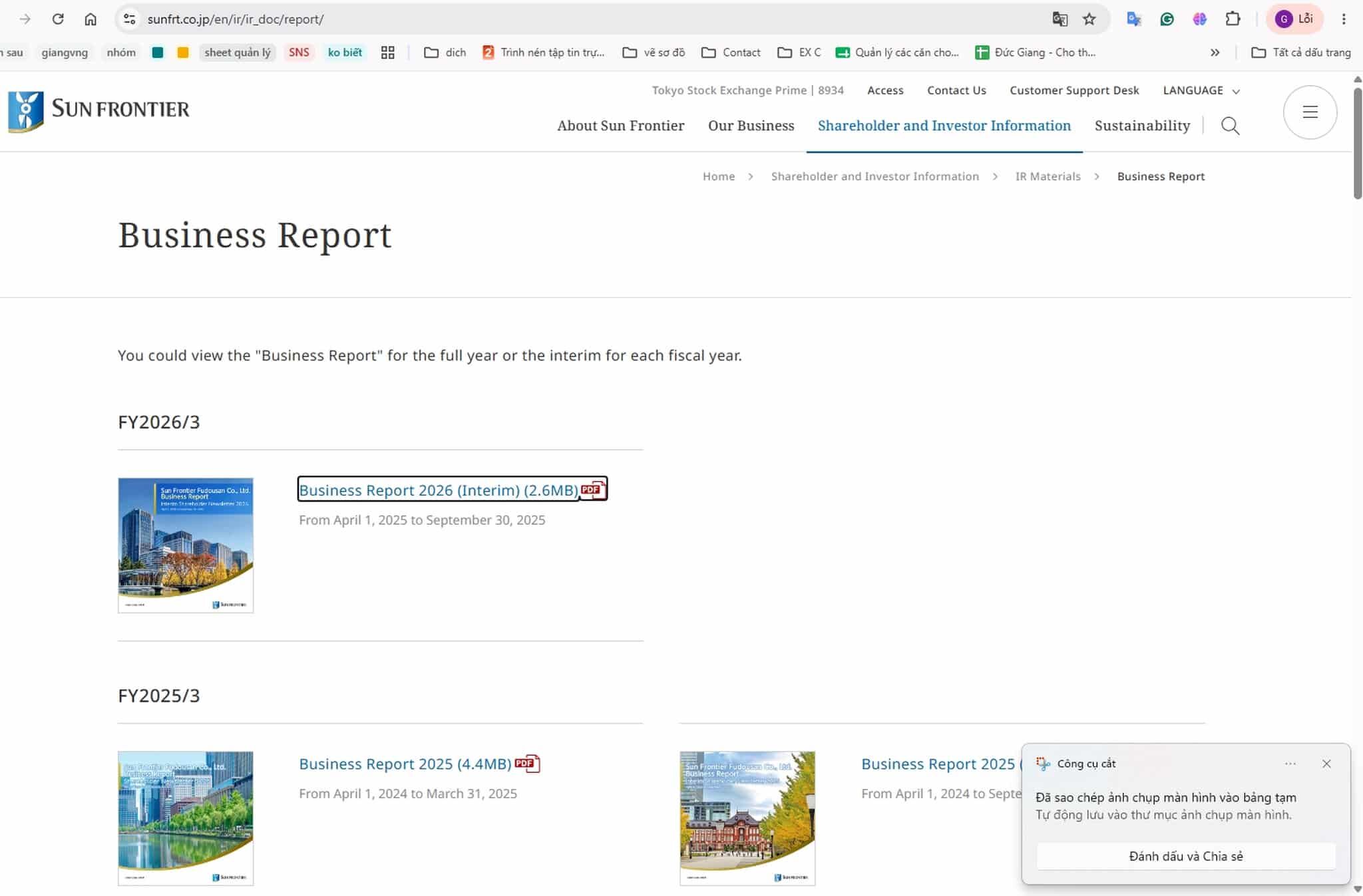Open the Access link

pyautogui.click(x=885, y=90)
